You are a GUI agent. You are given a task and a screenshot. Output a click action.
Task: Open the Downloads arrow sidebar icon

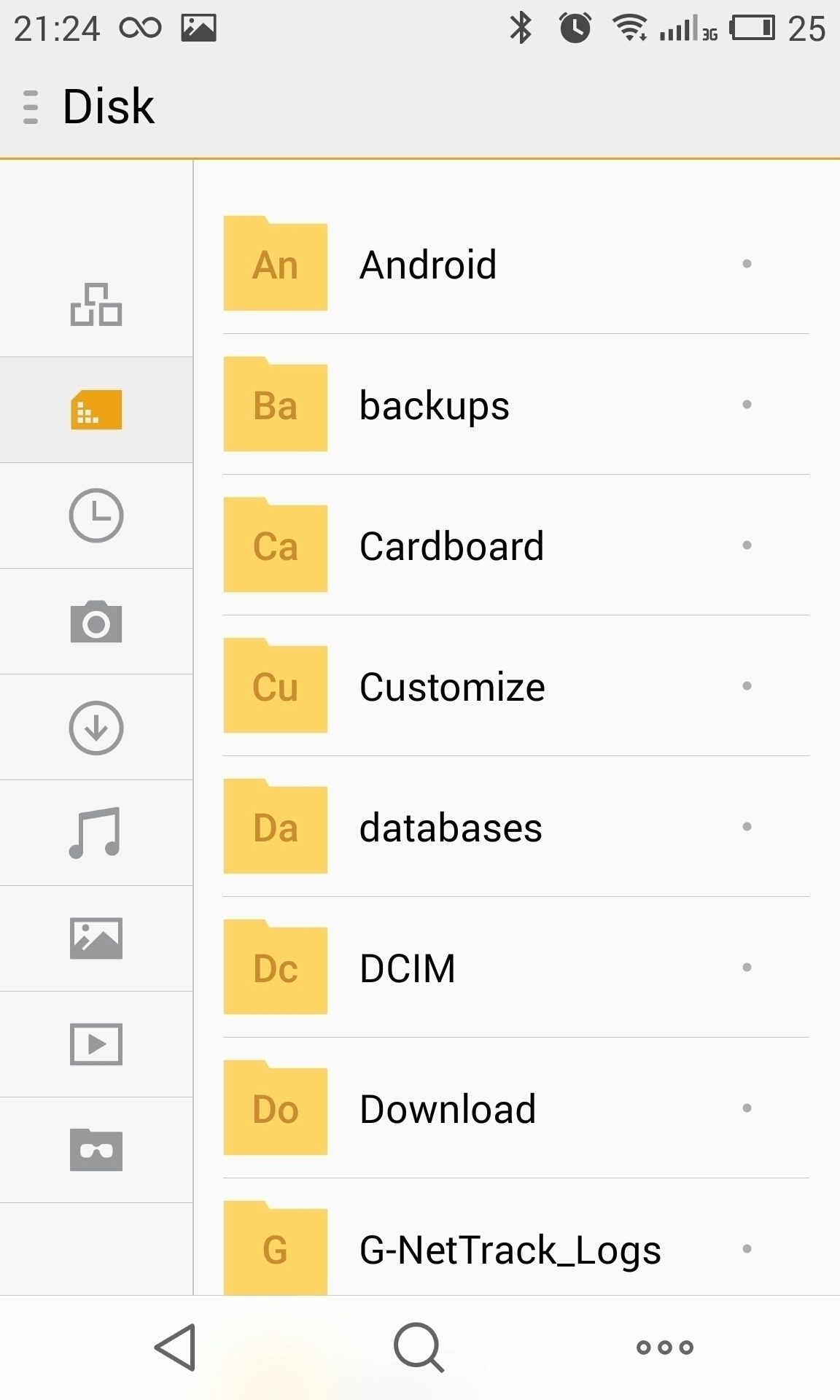[x=96, y=728]
